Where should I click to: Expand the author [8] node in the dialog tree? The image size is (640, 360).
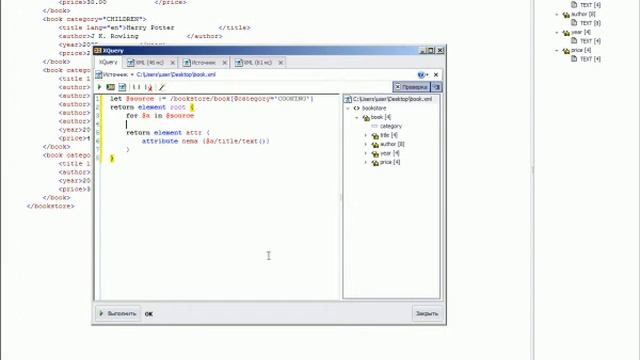[x=366, y=144]
